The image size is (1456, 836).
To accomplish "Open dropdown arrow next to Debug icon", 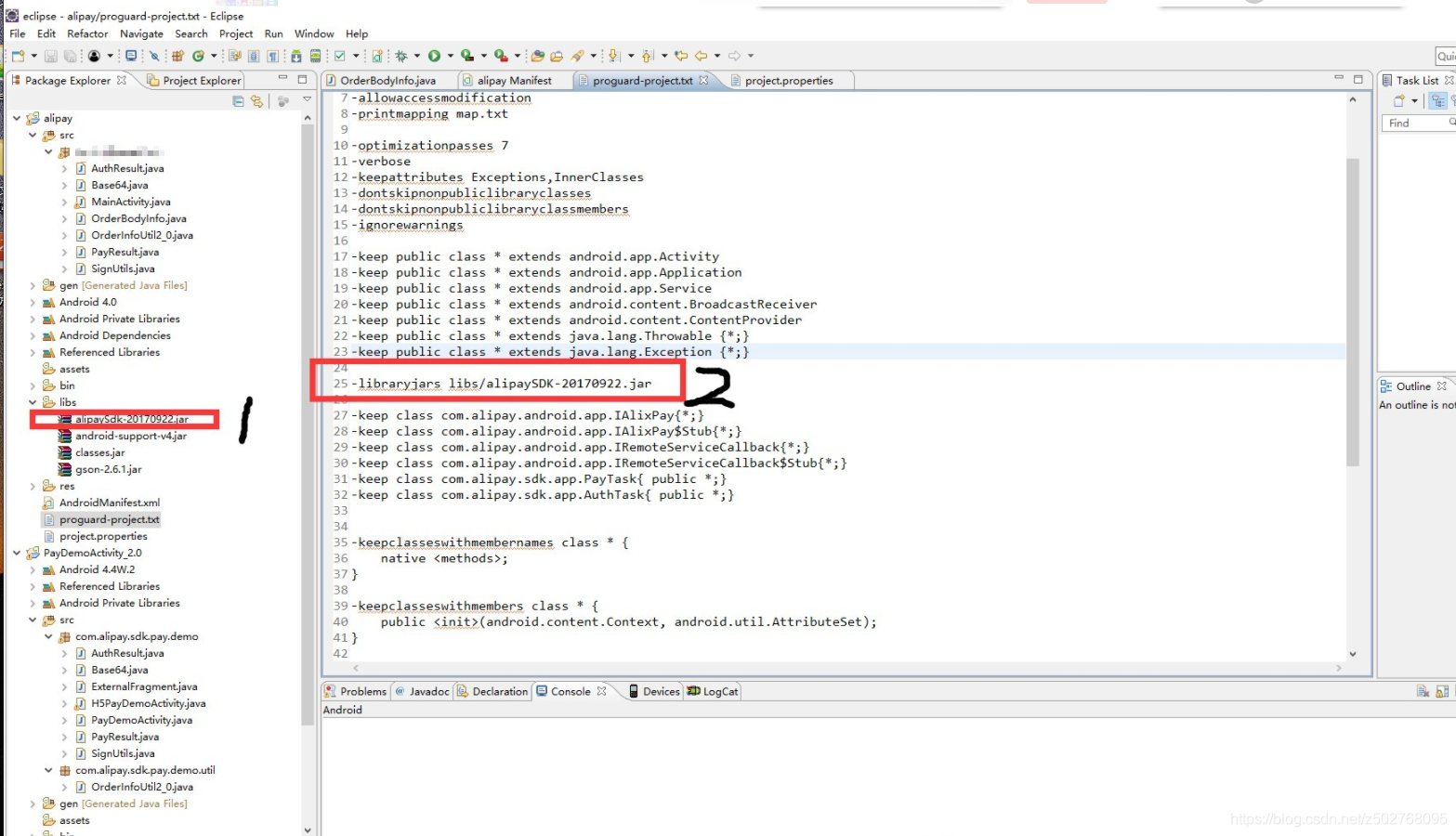I will click(417, 56).
